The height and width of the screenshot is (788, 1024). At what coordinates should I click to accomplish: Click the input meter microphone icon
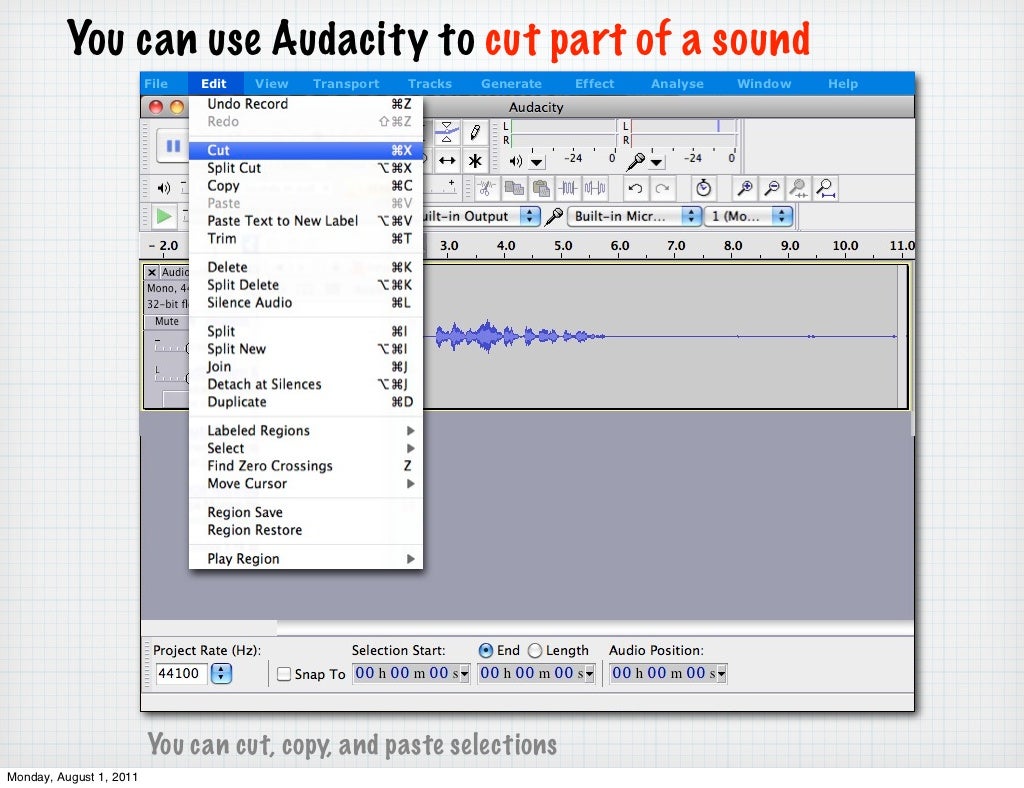635,161
